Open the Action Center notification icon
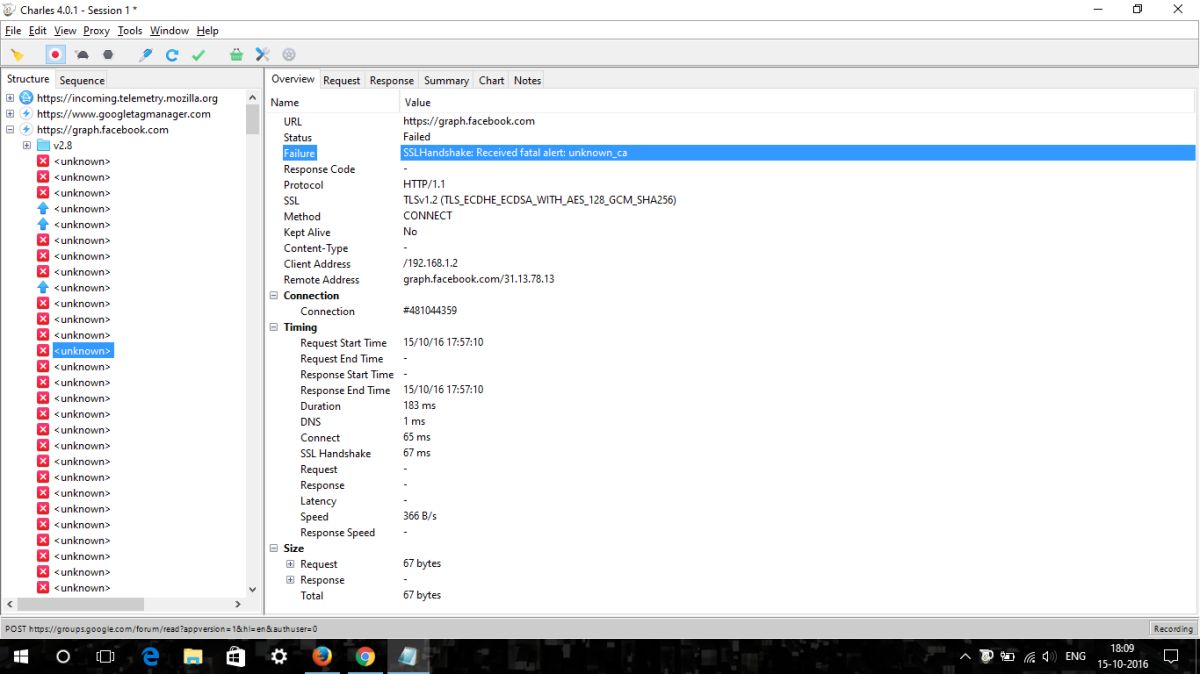This screenshot has width=1200, height=674. click(x=1172, y=657)
